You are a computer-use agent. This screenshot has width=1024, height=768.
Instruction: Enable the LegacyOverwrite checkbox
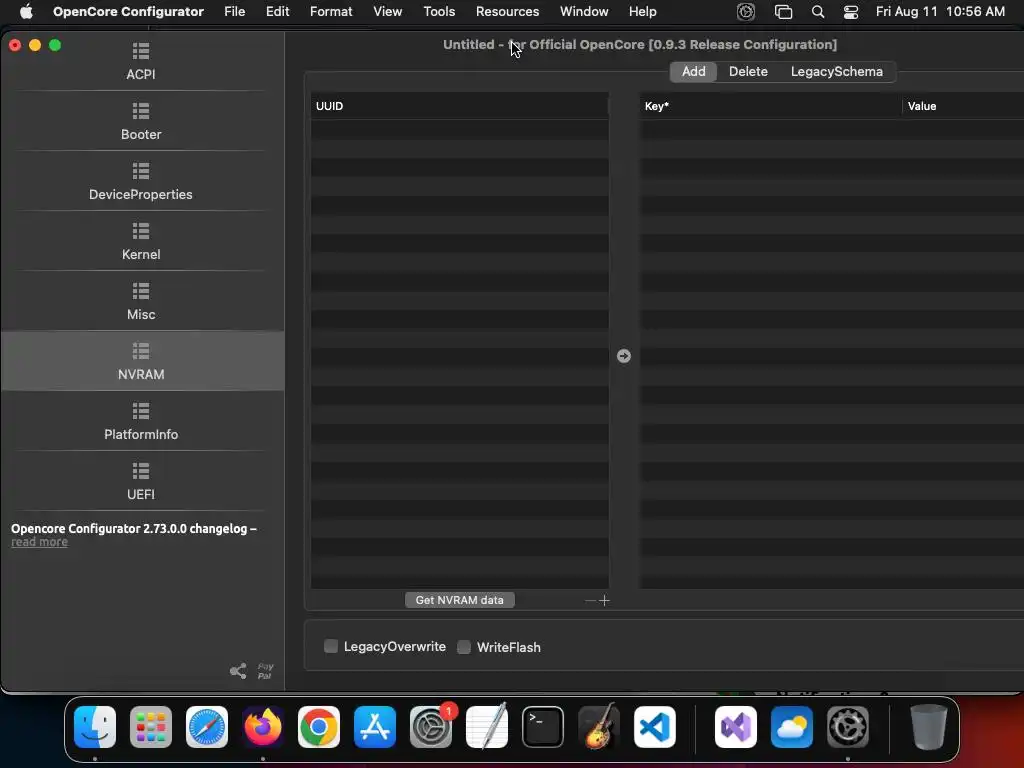[x=331, y=647]
